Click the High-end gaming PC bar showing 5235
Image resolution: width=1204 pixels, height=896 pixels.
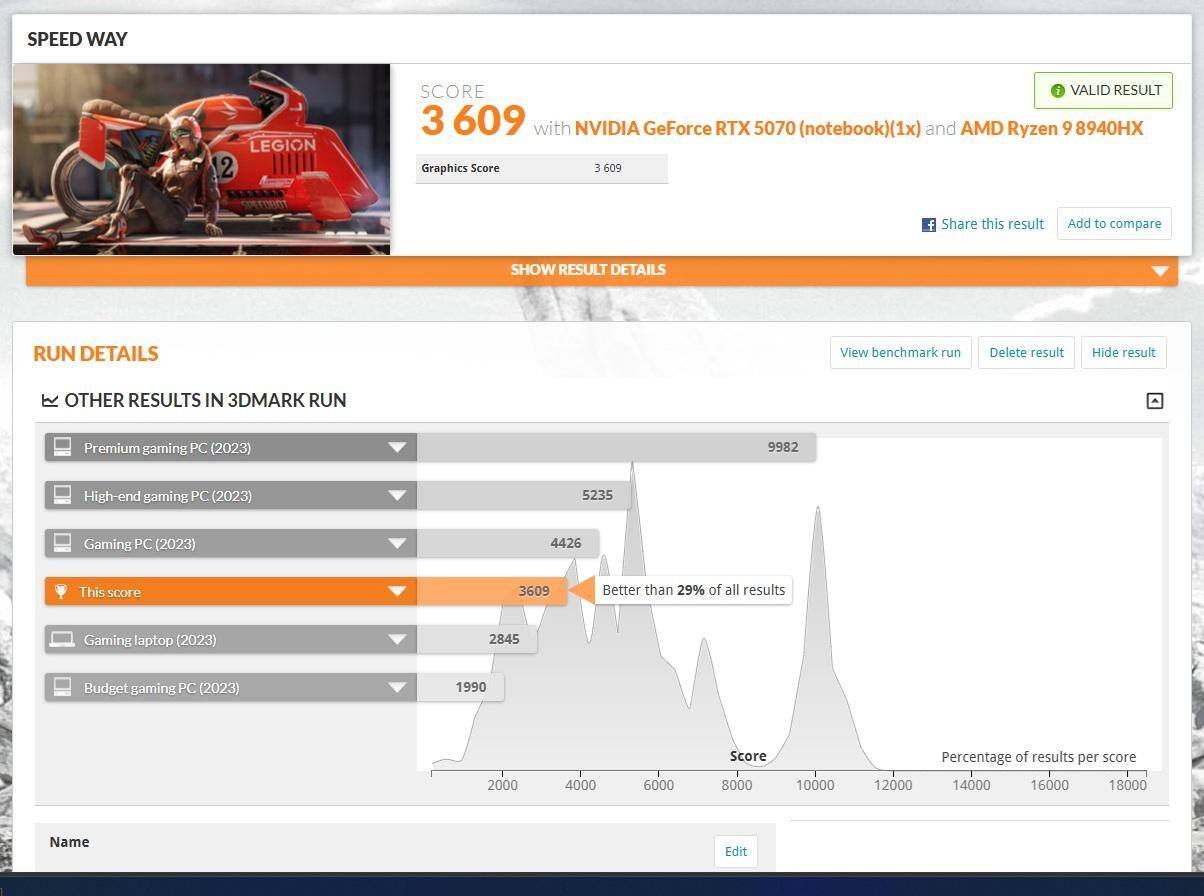coord(525,495)
